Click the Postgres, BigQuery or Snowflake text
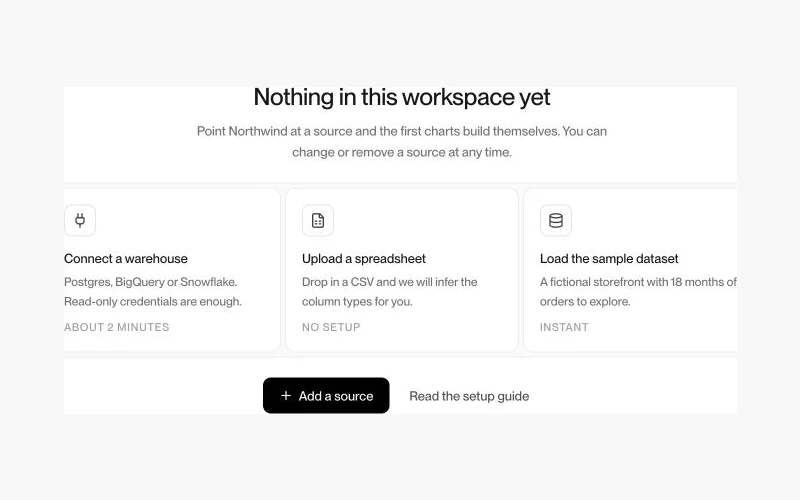 pyautogui.click(x=151, y=282)
